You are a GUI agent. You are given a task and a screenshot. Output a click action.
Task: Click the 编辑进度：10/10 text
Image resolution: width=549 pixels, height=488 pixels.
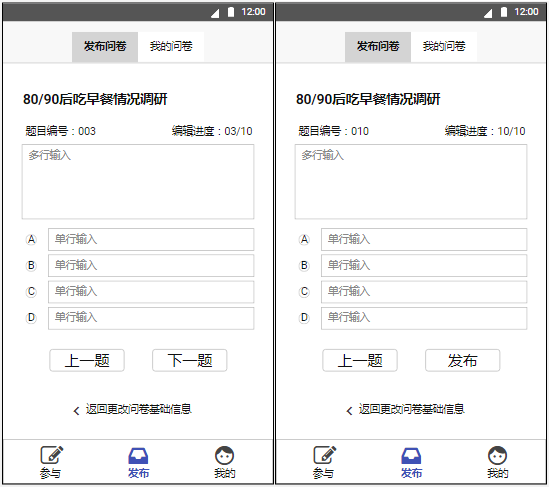tap(485, 131)
